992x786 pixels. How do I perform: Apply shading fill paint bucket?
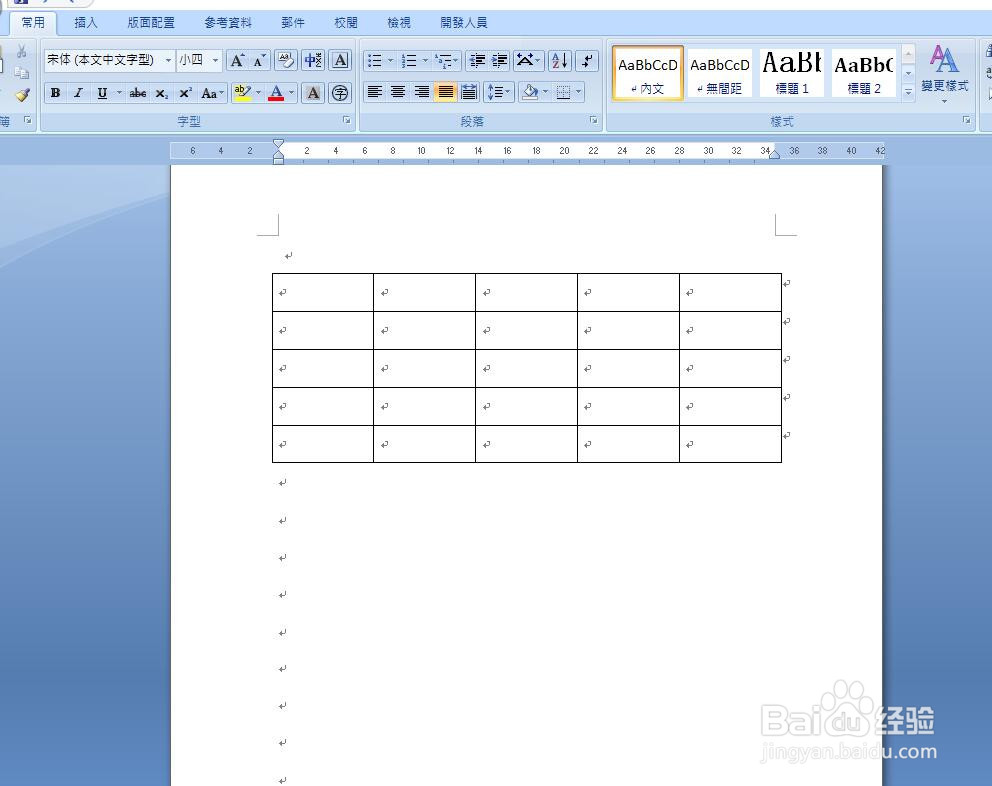click(x=530, y=92)
